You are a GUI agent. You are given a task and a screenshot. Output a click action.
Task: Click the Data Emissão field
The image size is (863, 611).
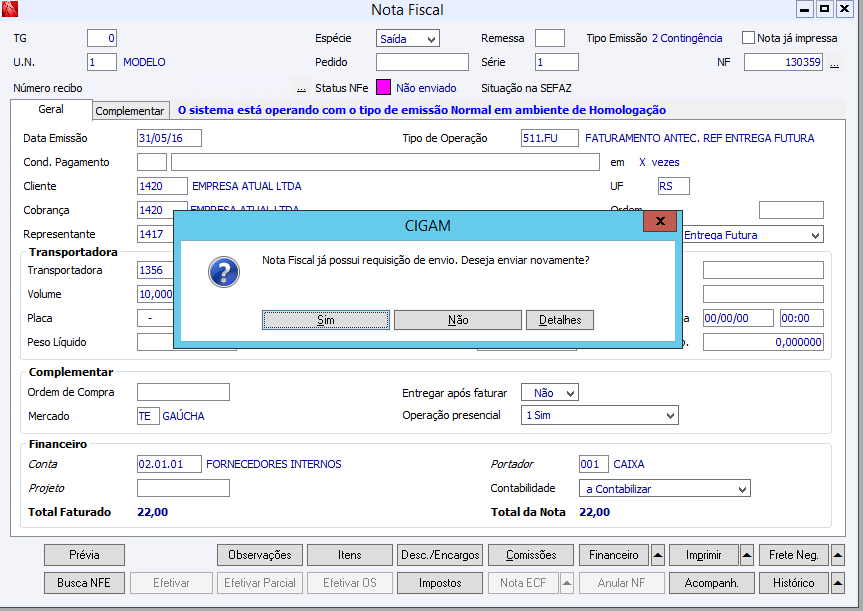(169, 138)
